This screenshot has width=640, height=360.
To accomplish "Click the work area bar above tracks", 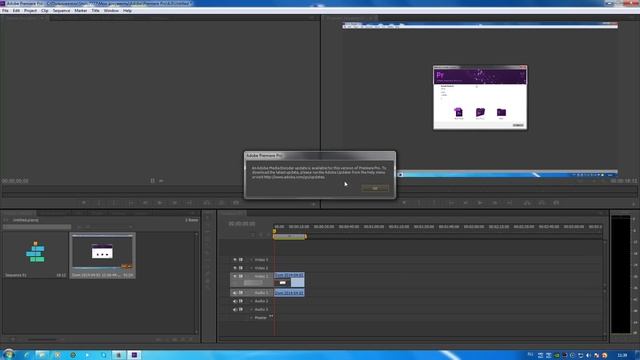I will click(x=289, y=236).
